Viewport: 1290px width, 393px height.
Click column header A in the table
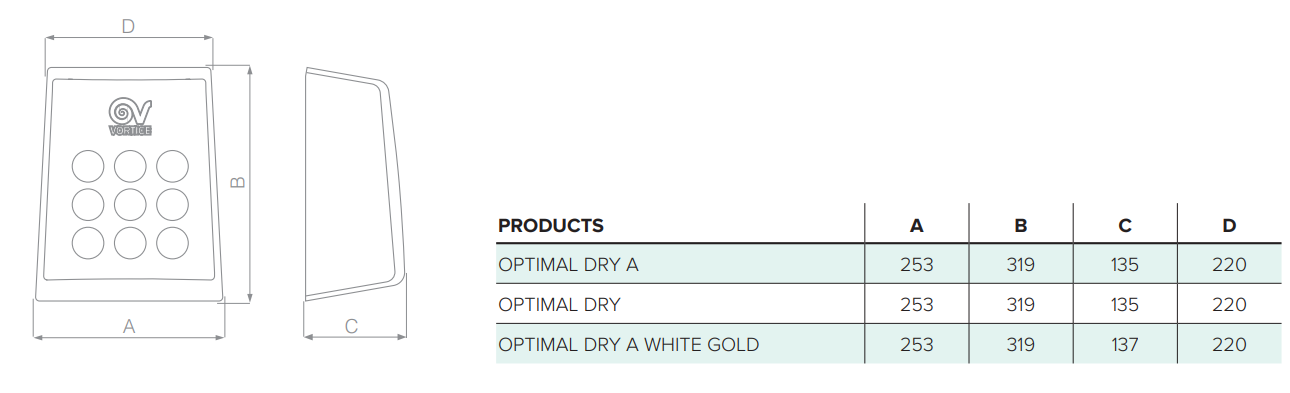click(917, 225)
